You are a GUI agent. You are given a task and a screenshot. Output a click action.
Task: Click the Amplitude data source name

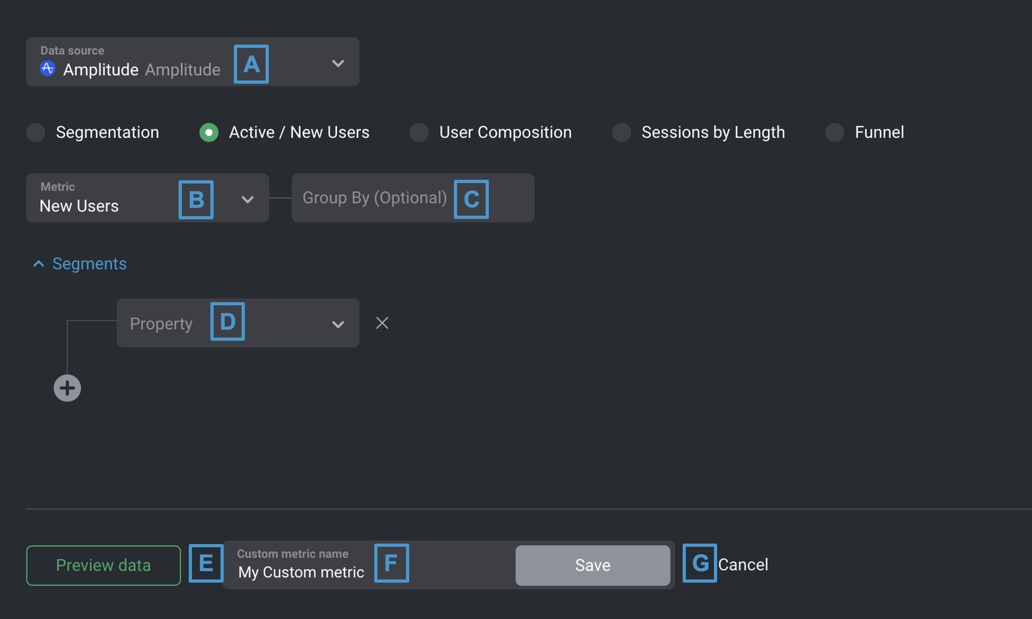(101, 69)
